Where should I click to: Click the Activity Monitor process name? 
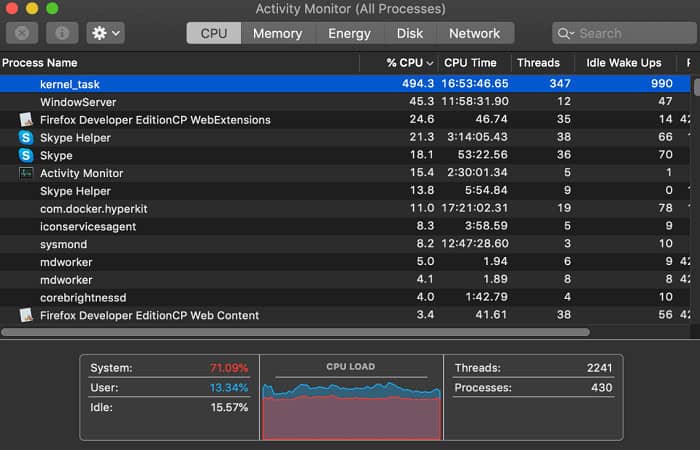click(x=82, y=173)
